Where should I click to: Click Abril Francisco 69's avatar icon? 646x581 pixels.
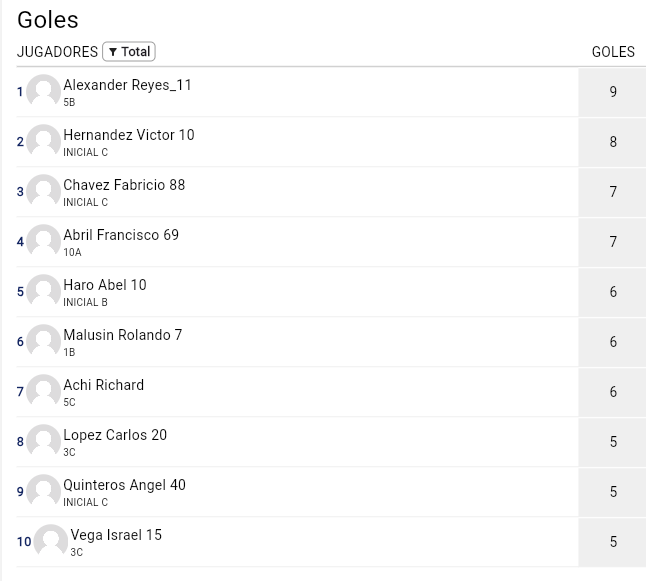coord(43,241)
